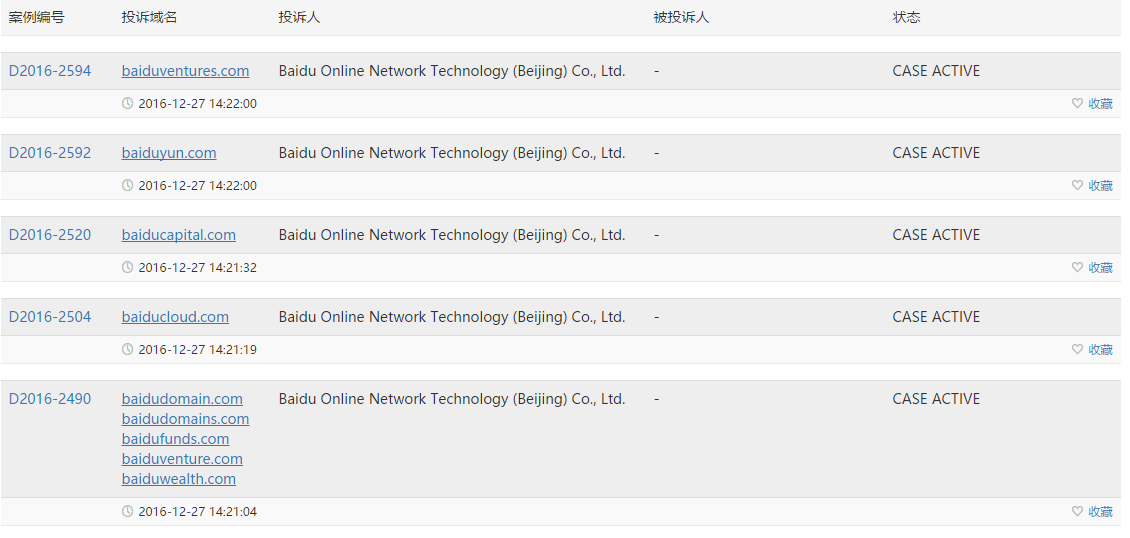The image size is (1130, 538).
Task: Click the 投诉域名 column header
Action: tap(149, 18)
